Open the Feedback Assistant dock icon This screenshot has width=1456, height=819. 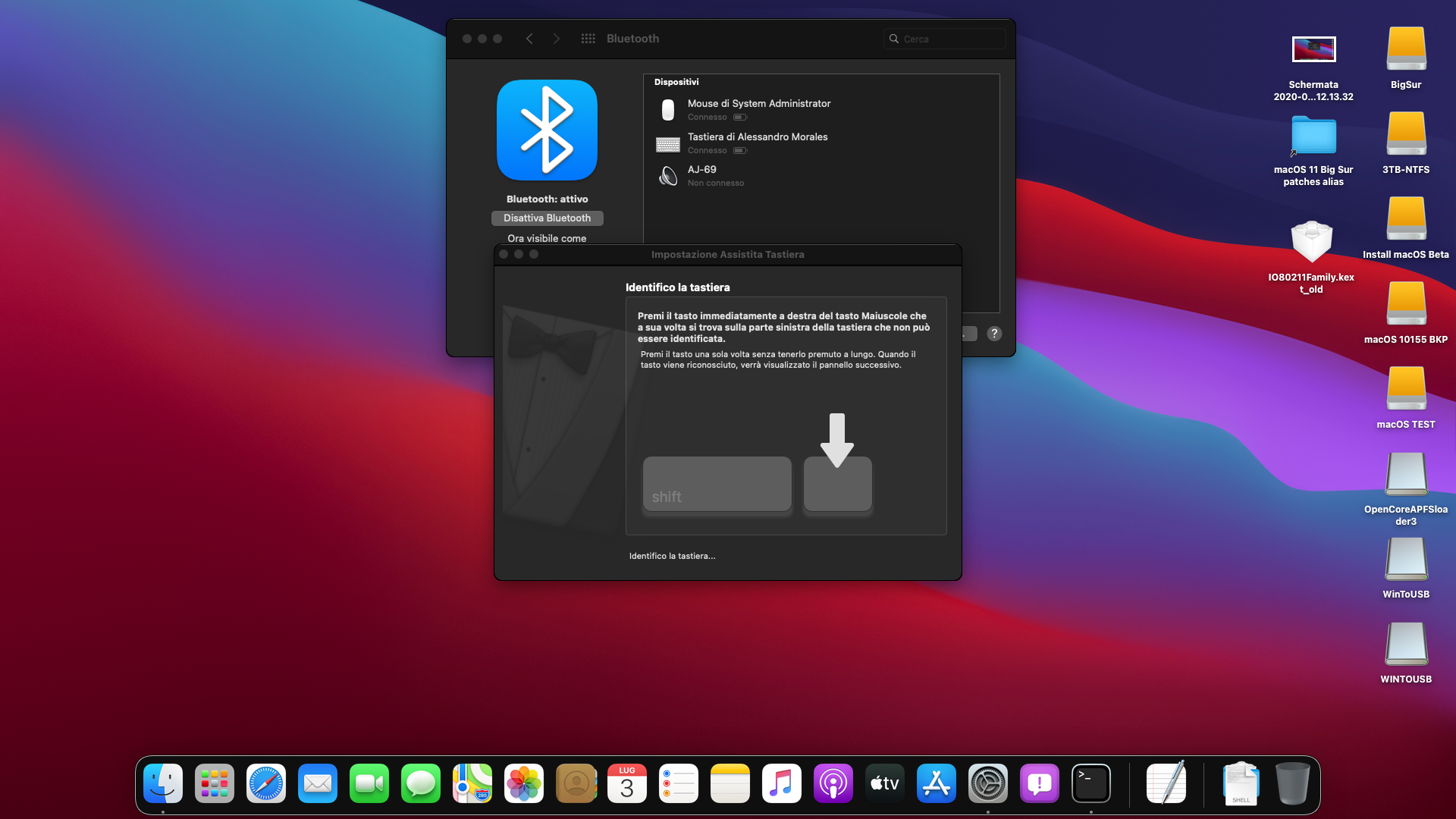pos(1039,783)
